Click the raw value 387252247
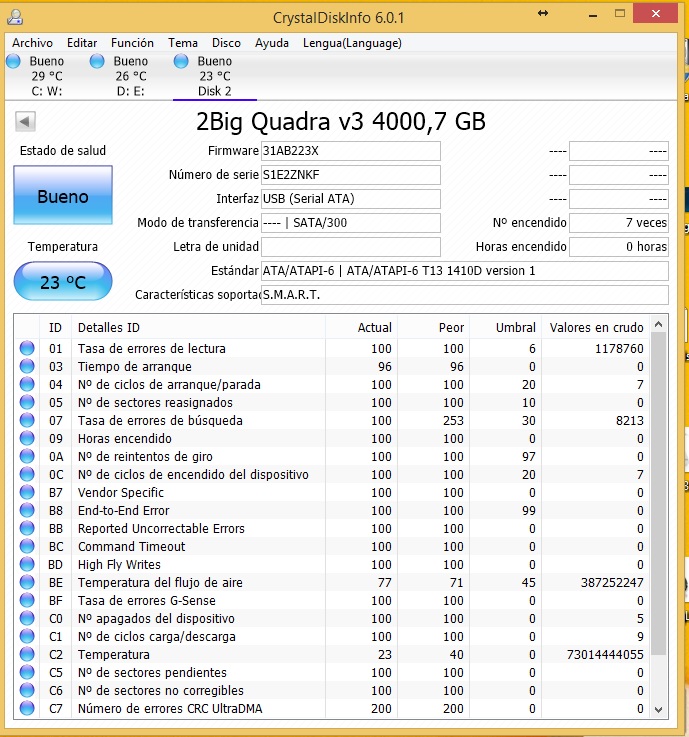Screen dimensions: 689x737 [612, 583]
